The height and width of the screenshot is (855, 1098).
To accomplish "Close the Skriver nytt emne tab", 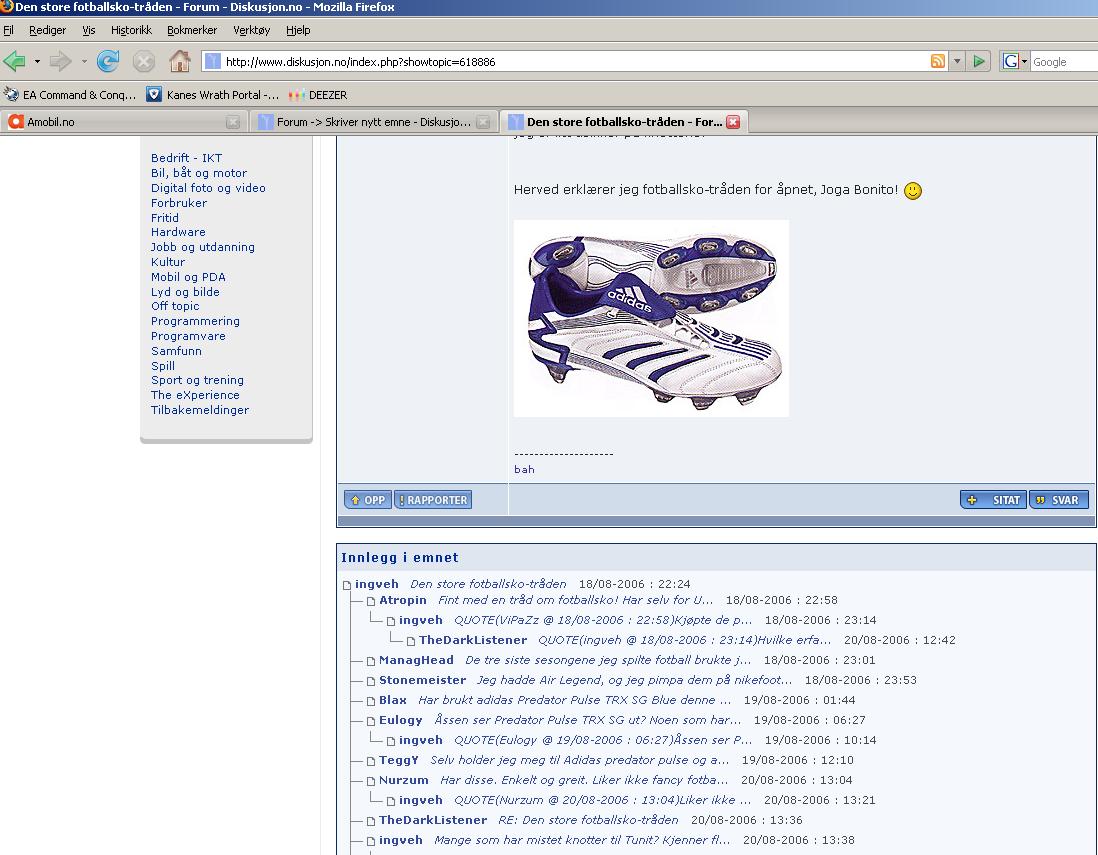I will pyautogui.click(x=482, y=122).
